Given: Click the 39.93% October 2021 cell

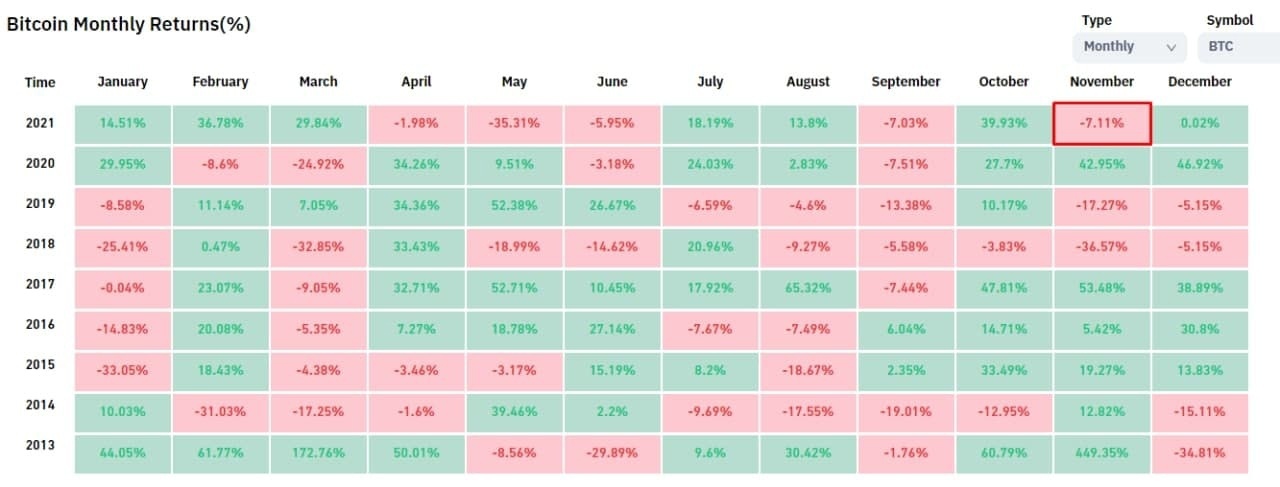Looking at the screenshot, I should [1004, 124].
